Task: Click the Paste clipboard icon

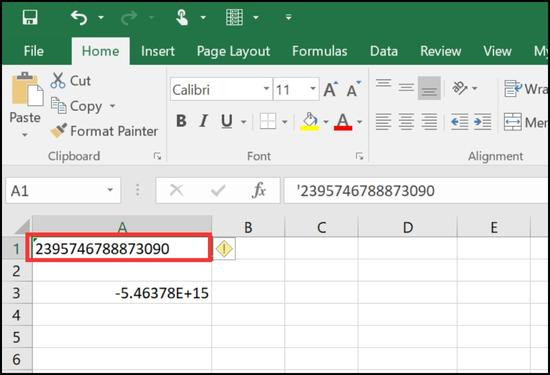Action: 27,89
